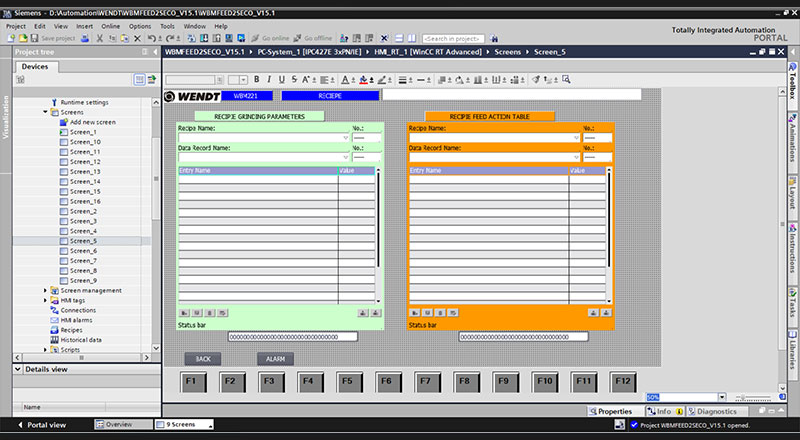Screen dimensions: 800x440
Task: Click the fill bucket background color icon
Action: coord(363,79)
